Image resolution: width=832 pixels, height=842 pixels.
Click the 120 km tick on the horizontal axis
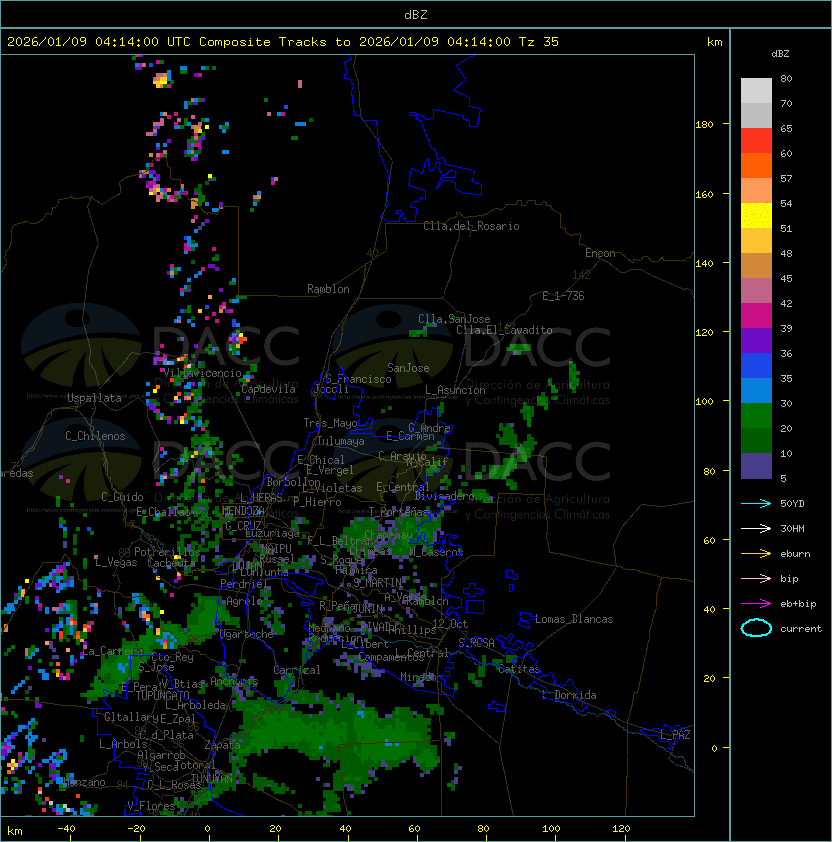tap(621, 829)
